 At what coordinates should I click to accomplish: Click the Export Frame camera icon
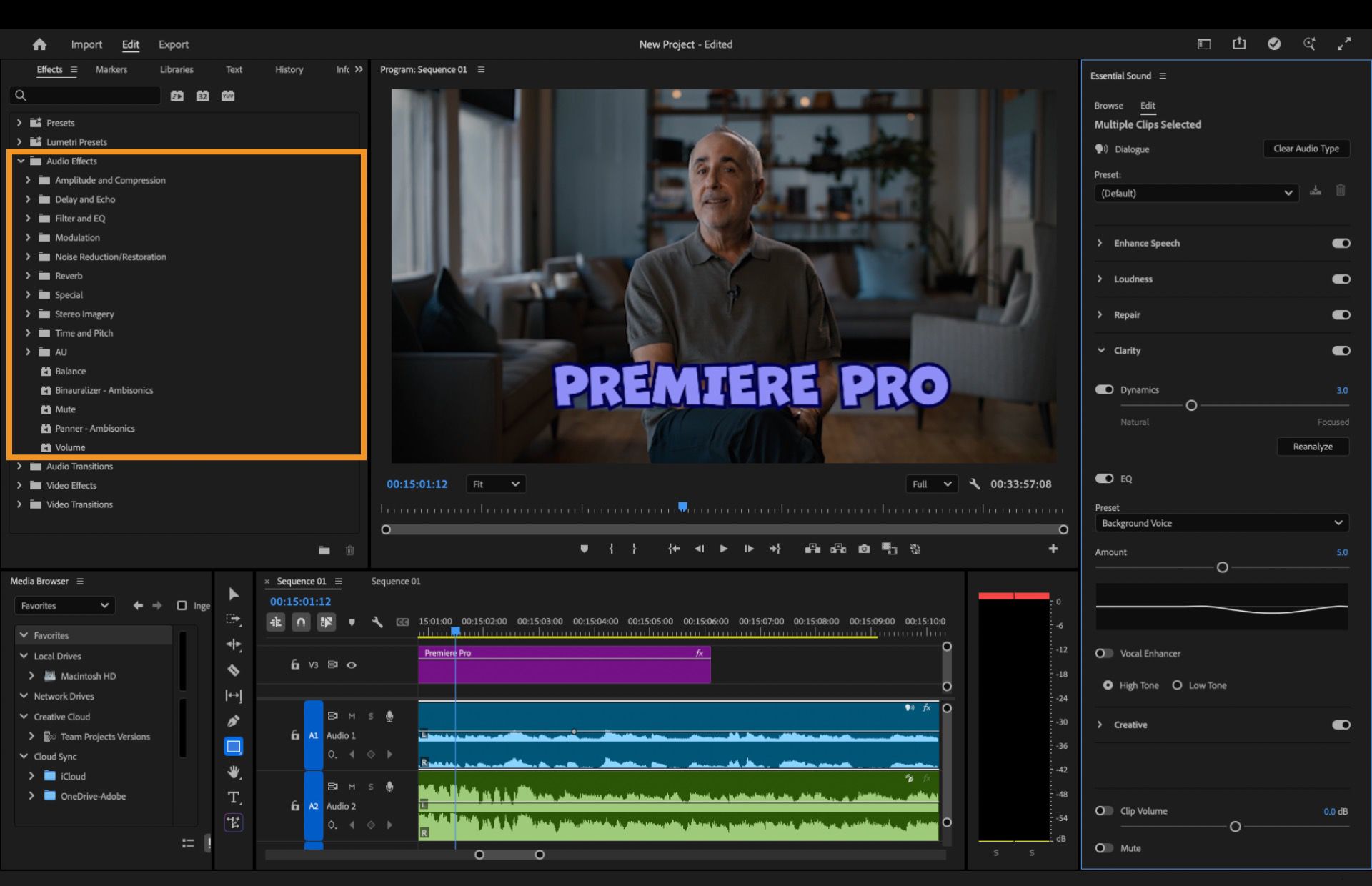pos(864,549)
